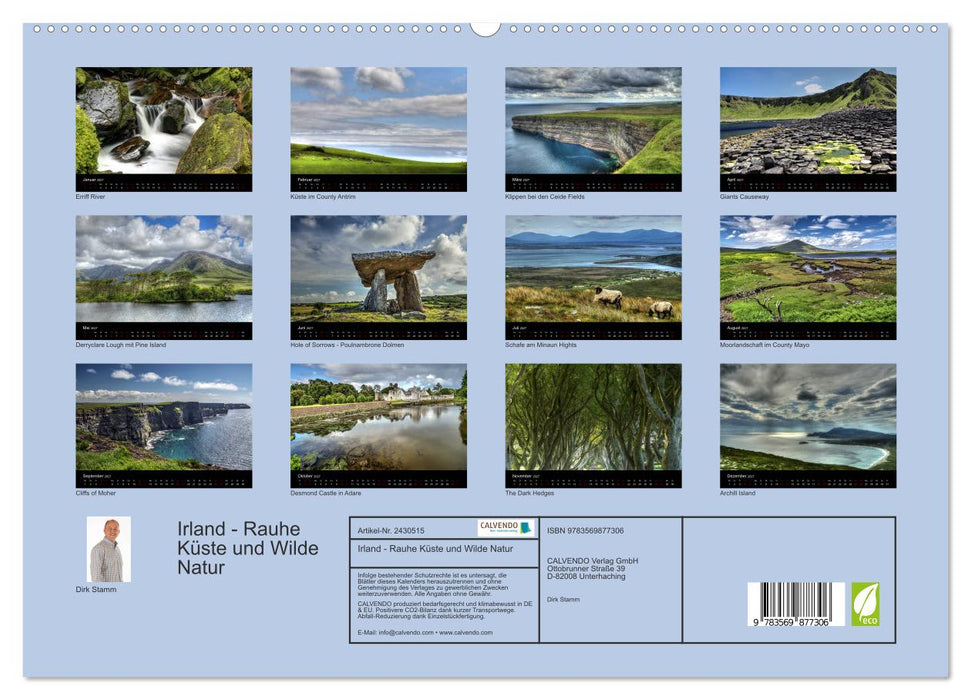971x700 pixels.
Task: Click 'Ottobrunner Straße 39' address line
Action: (586, 568)
